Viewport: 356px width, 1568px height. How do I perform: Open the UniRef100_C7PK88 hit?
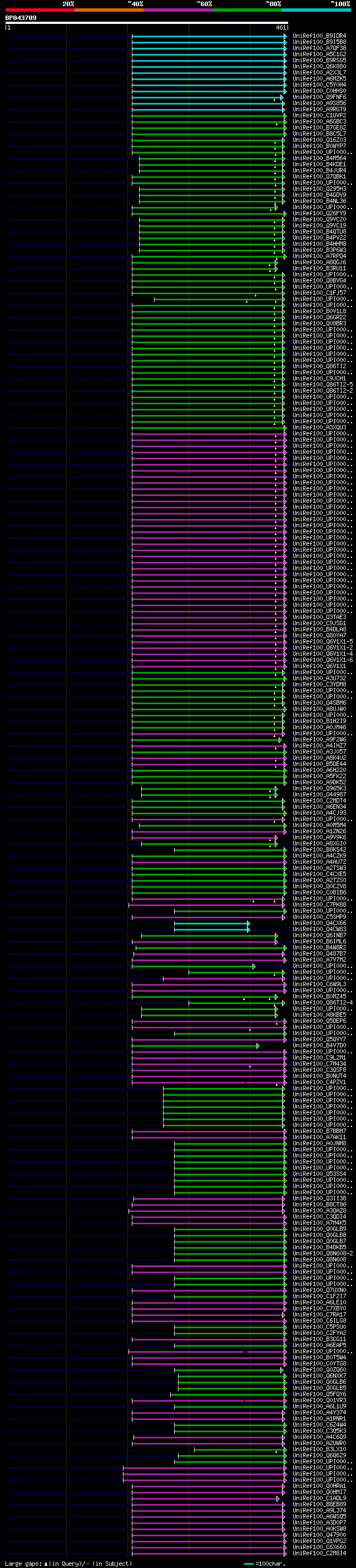click(x=319, y=904)
